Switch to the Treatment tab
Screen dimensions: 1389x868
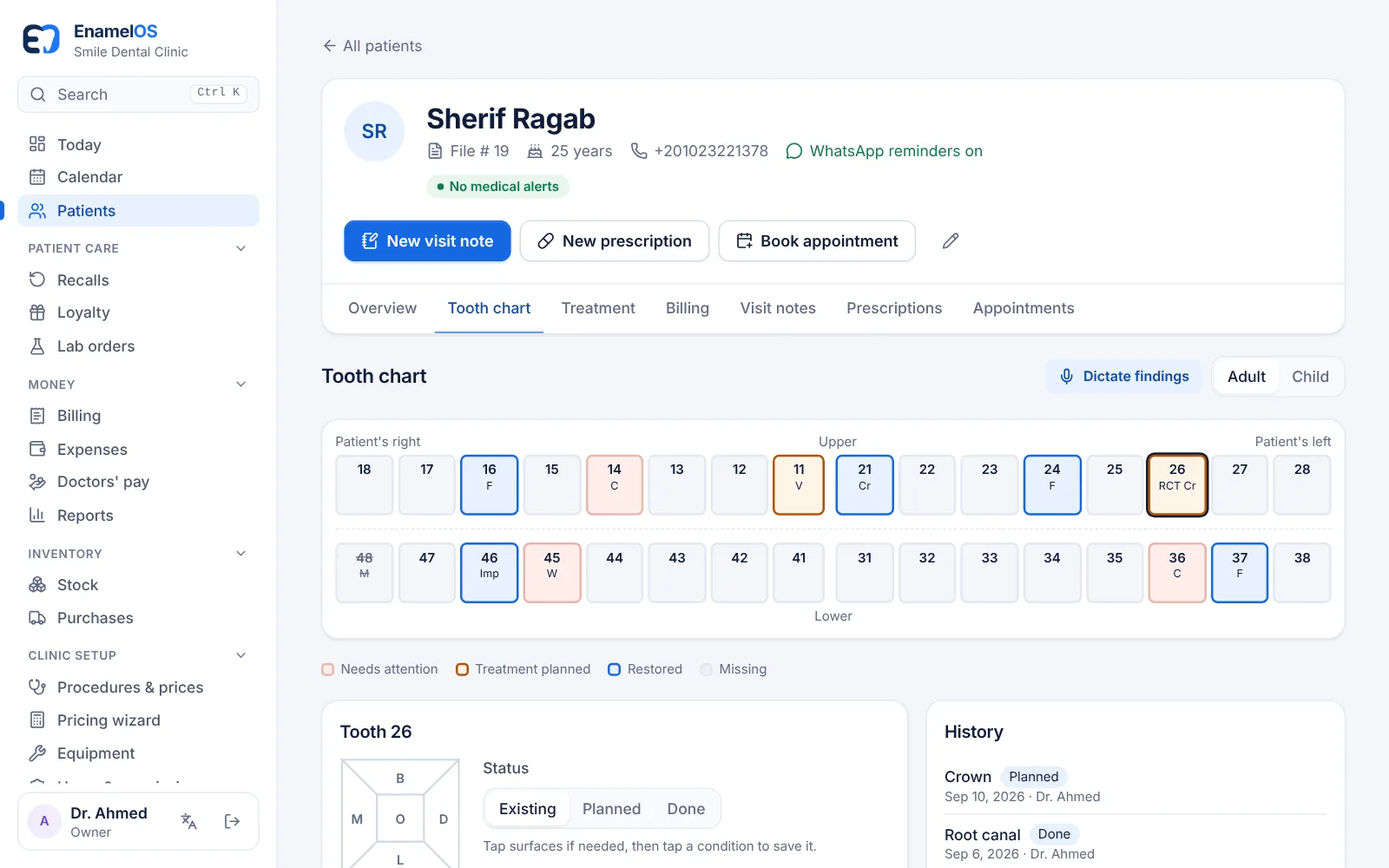[598, 308]
